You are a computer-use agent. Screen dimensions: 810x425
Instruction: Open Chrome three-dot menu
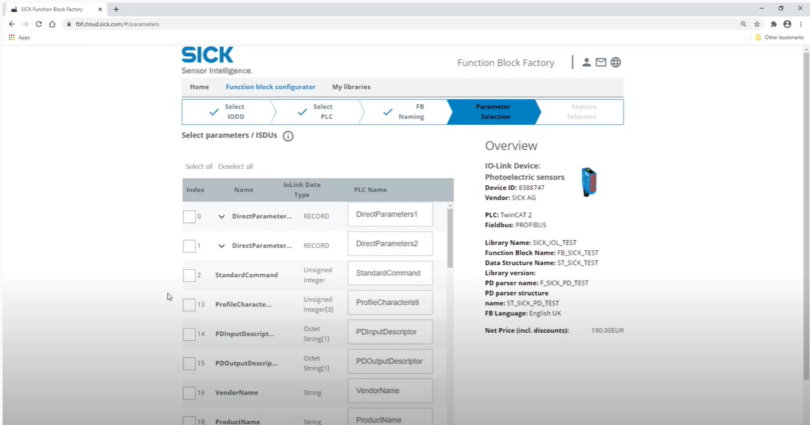coord(801,24)
